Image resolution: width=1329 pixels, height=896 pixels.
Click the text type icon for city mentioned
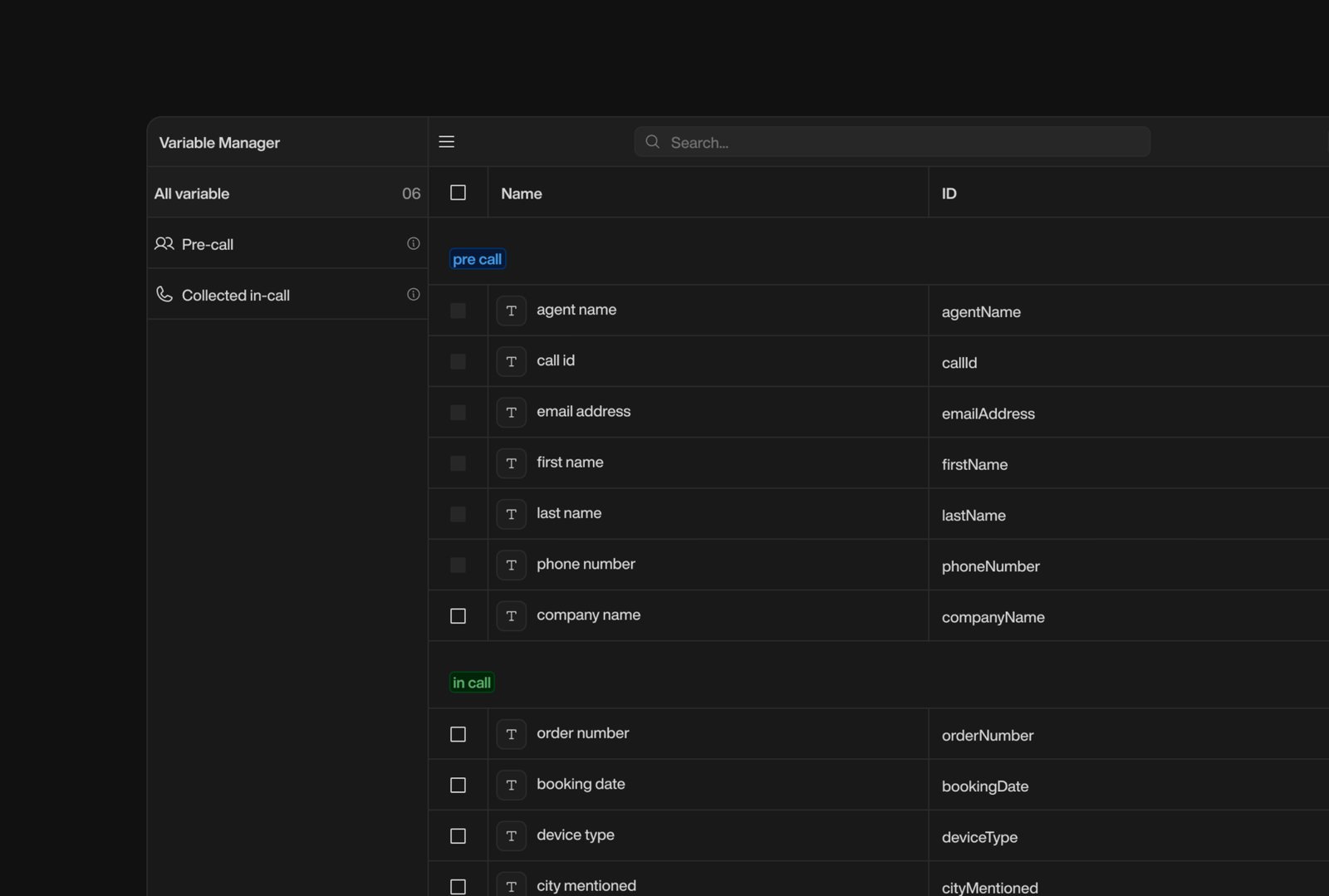511,885
